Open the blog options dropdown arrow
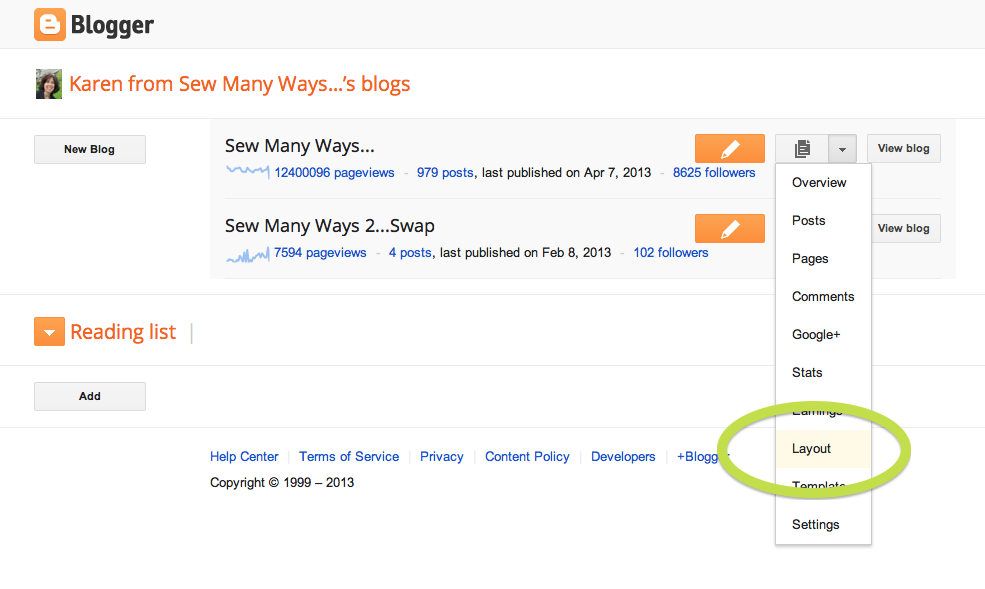Image resolution: width=985 pixels, height=589 pixels. (841, 148)
